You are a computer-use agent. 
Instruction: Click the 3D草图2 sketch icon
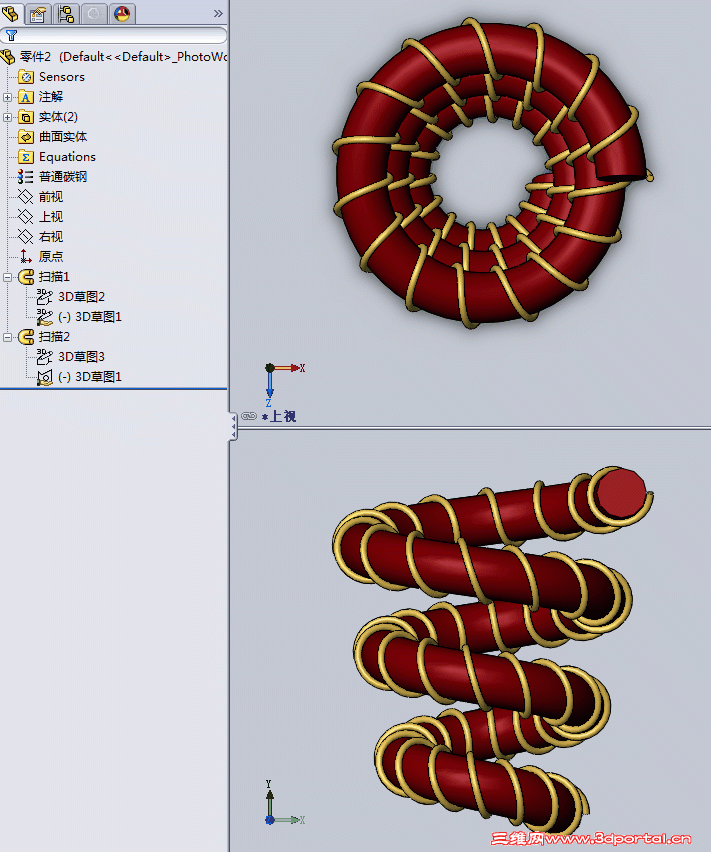click(x=45, y=297)
